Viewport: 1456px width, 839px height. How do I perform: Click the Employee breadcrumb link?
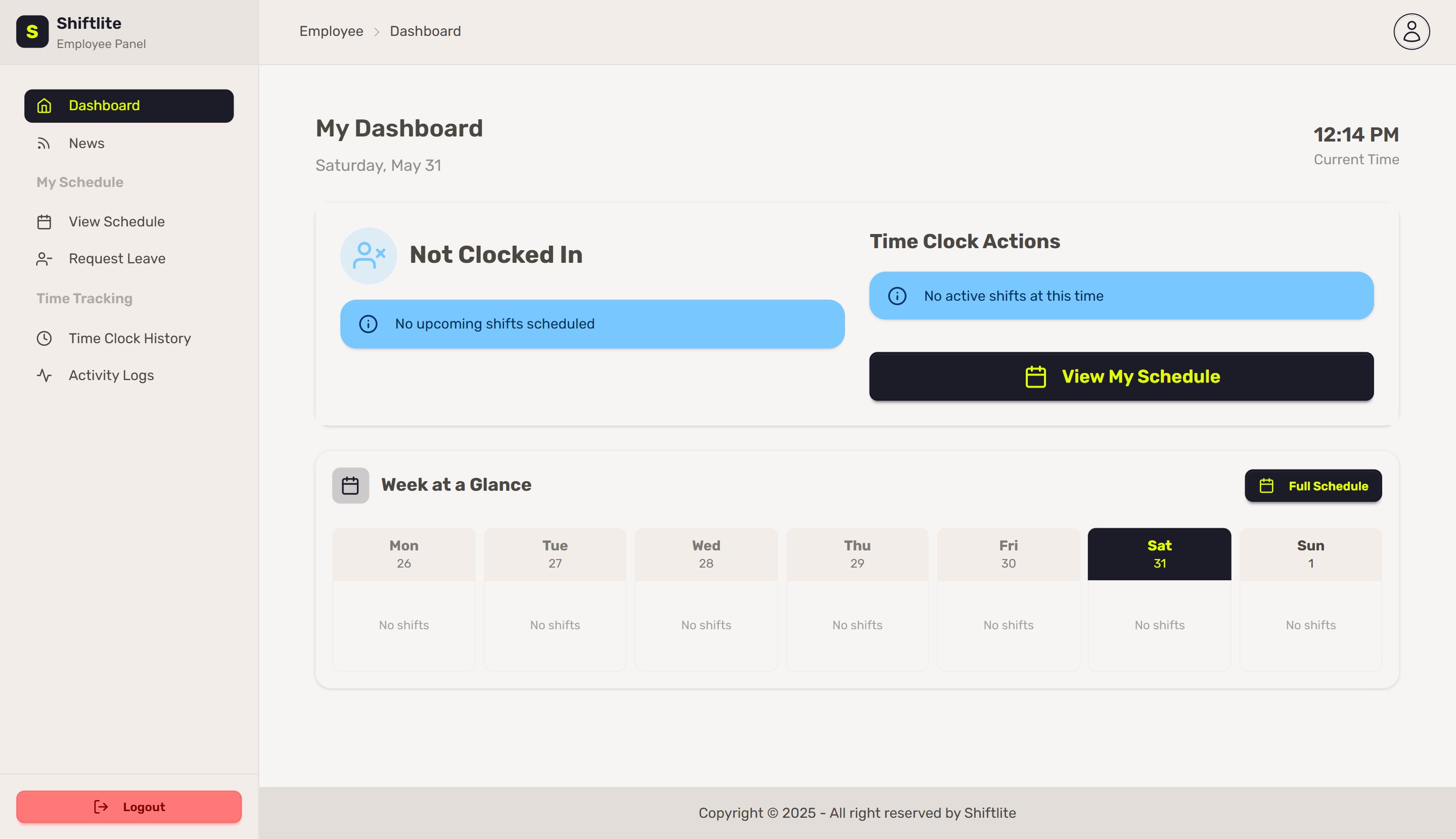coord(331,31)
